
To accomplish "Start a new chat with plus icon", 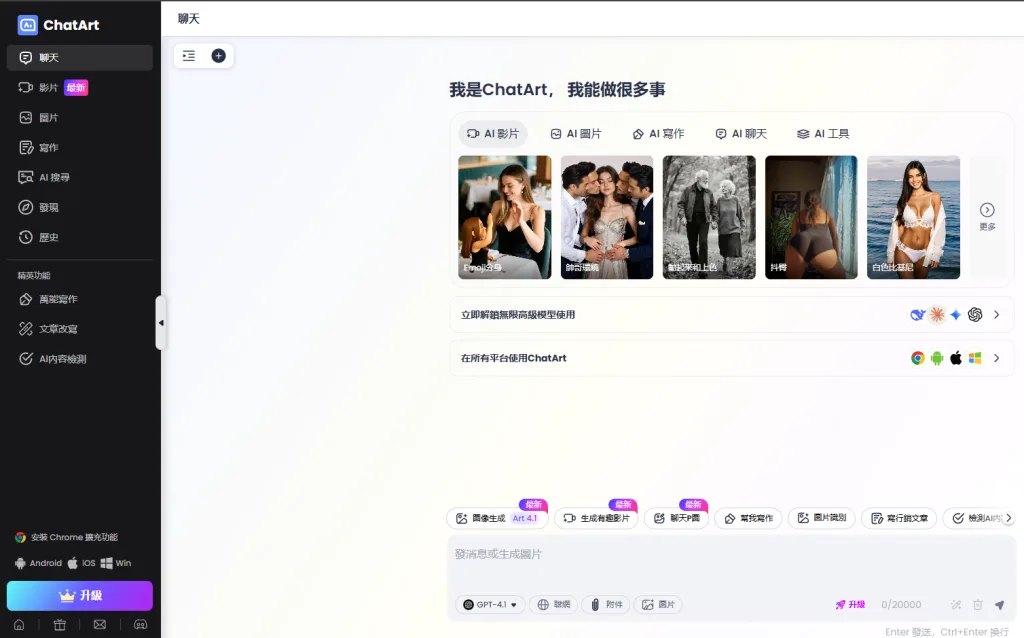I will (x=219, y=56).
